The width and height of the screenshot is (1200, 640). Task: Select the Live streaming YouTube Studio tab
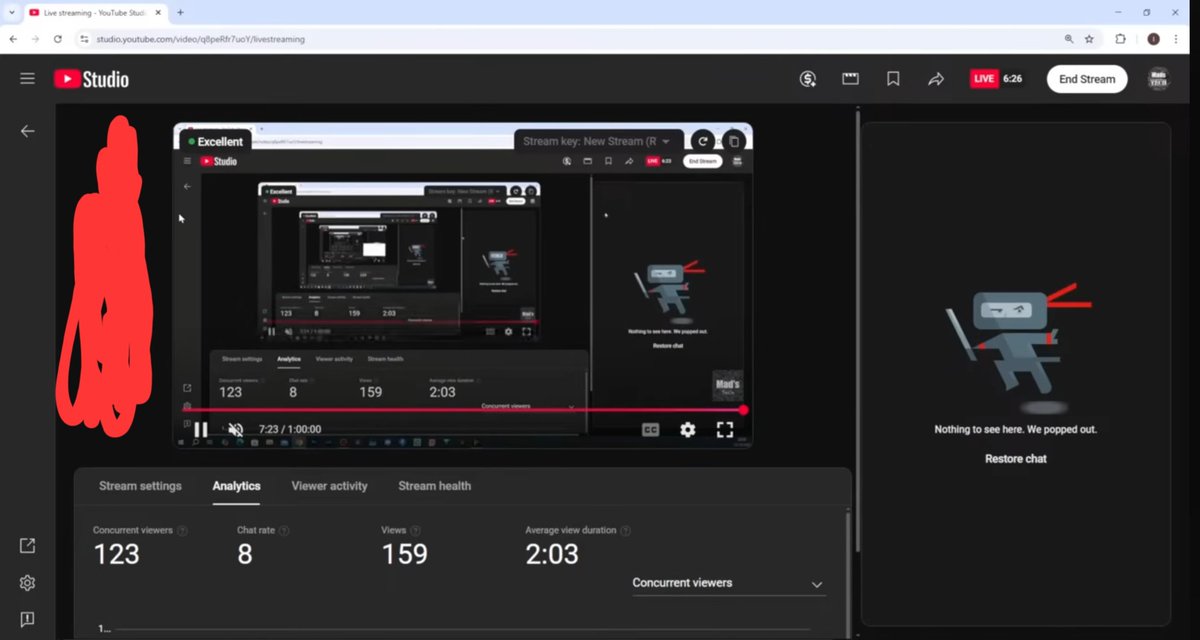pyautogui.click(x=94, y=12)
